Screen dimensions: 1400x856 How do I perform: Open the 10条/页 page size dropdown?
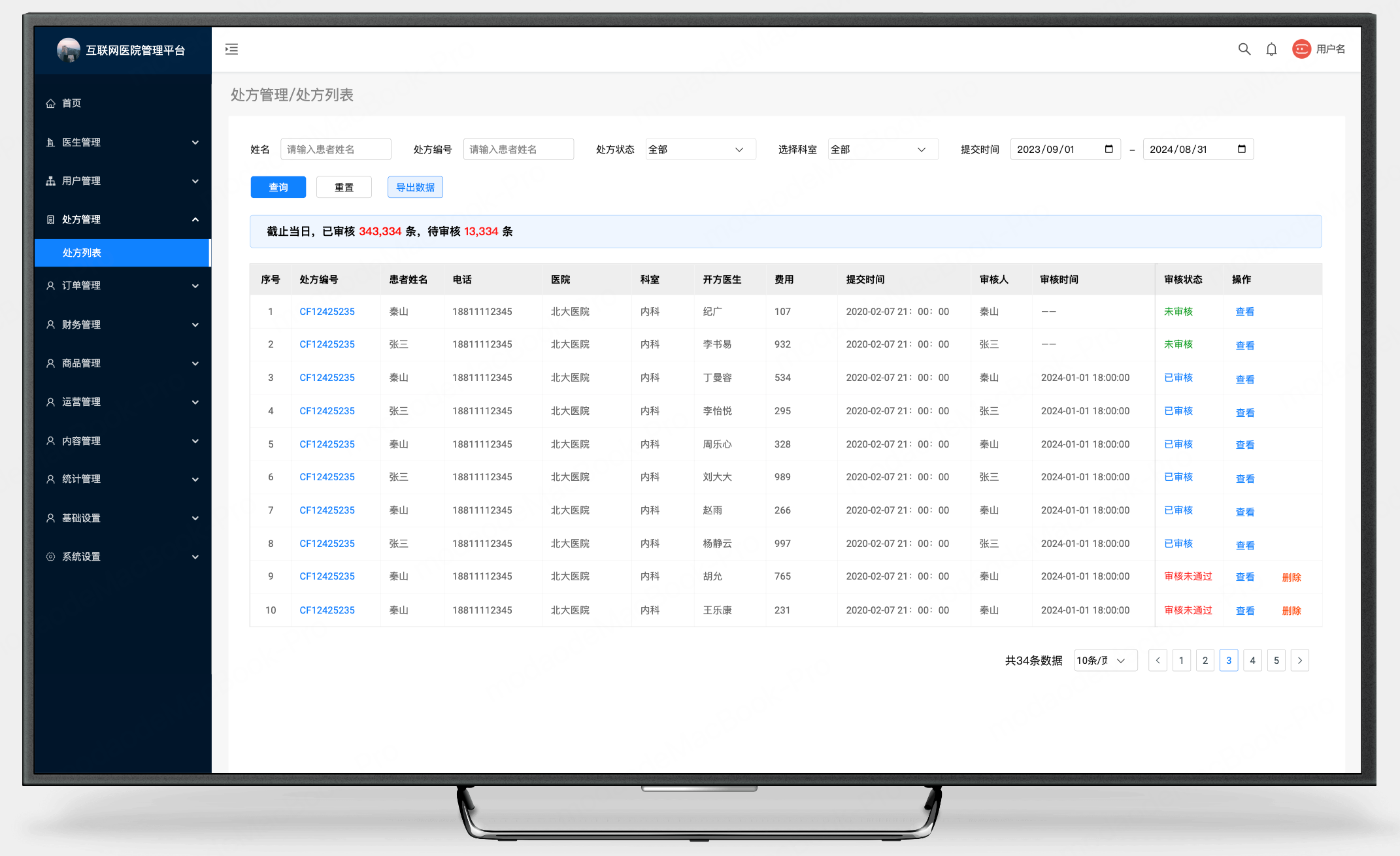(1105, 661)
